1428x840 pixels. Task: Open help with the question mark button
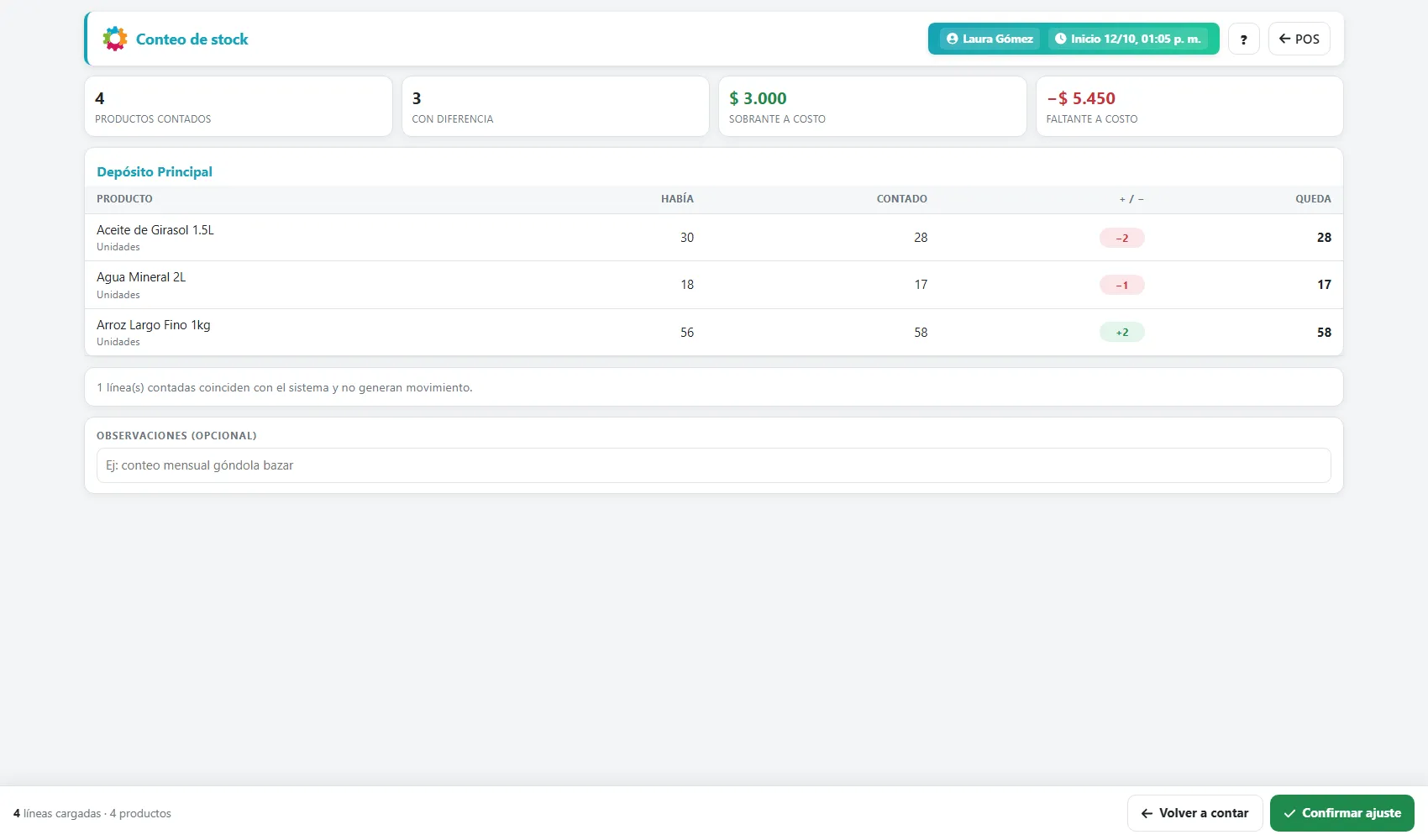pos(1243,39)
